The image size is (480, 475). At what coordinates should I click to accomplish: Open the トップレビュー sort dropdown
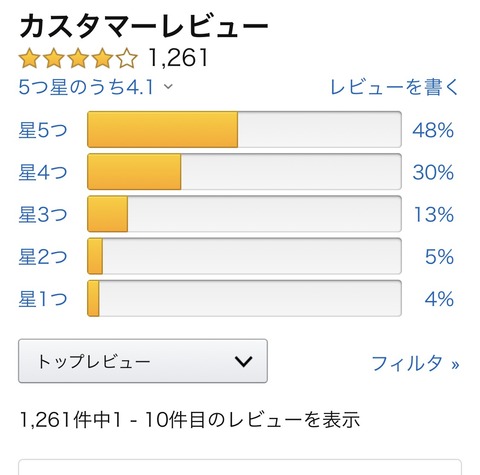pyautogui.click(x=143, y=361)
